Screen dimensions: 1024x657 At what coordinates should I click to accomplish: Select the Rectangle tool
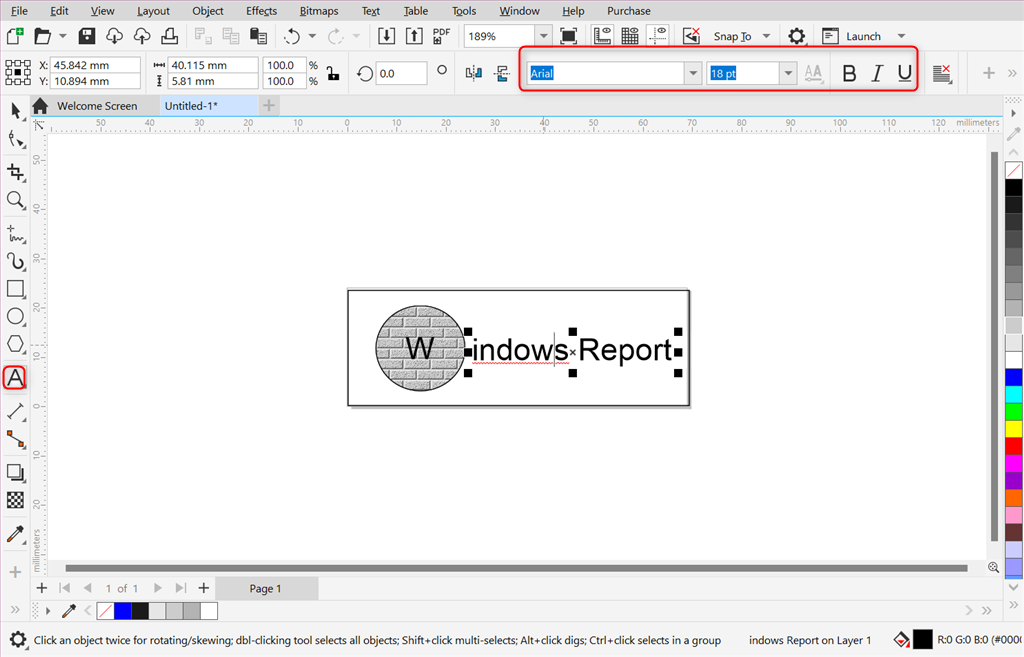[x=15, y=289]
